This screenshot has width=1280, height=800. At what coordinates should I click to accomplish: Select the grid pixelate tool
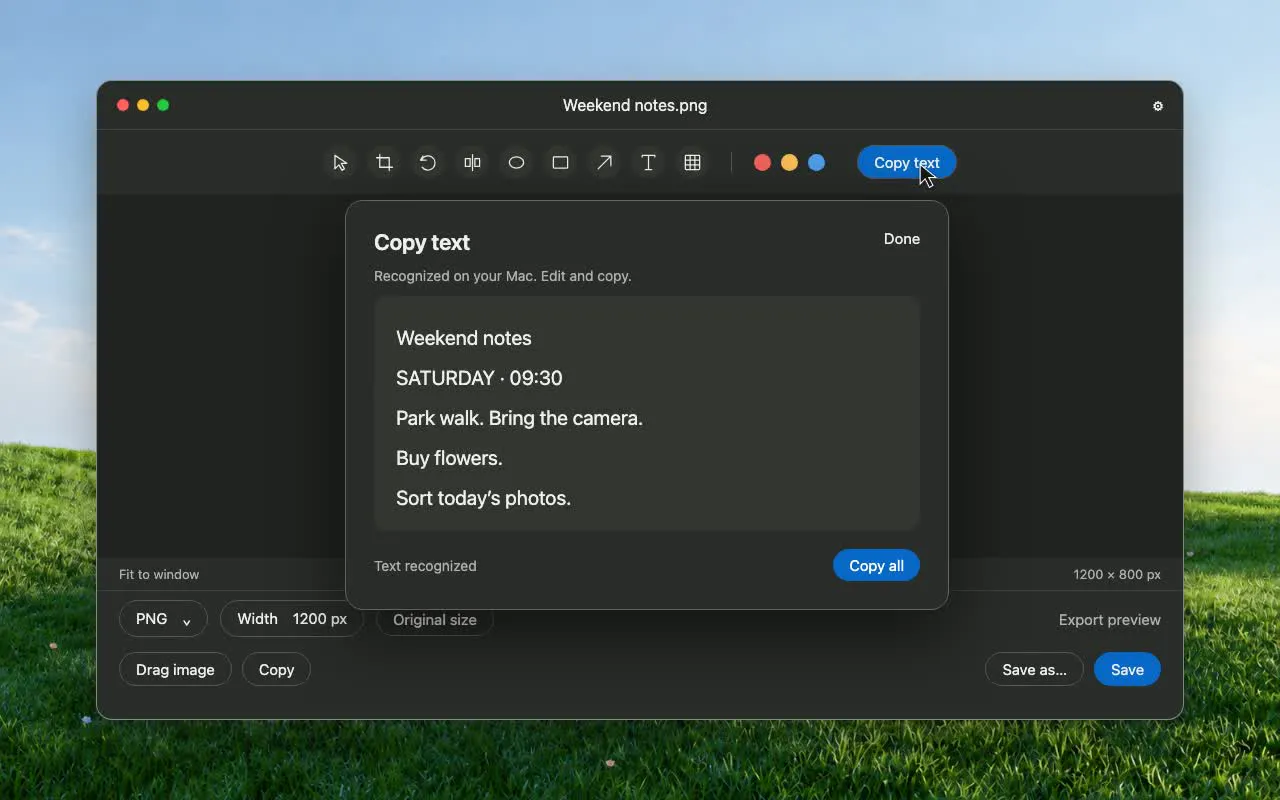[x=692, y=163]
